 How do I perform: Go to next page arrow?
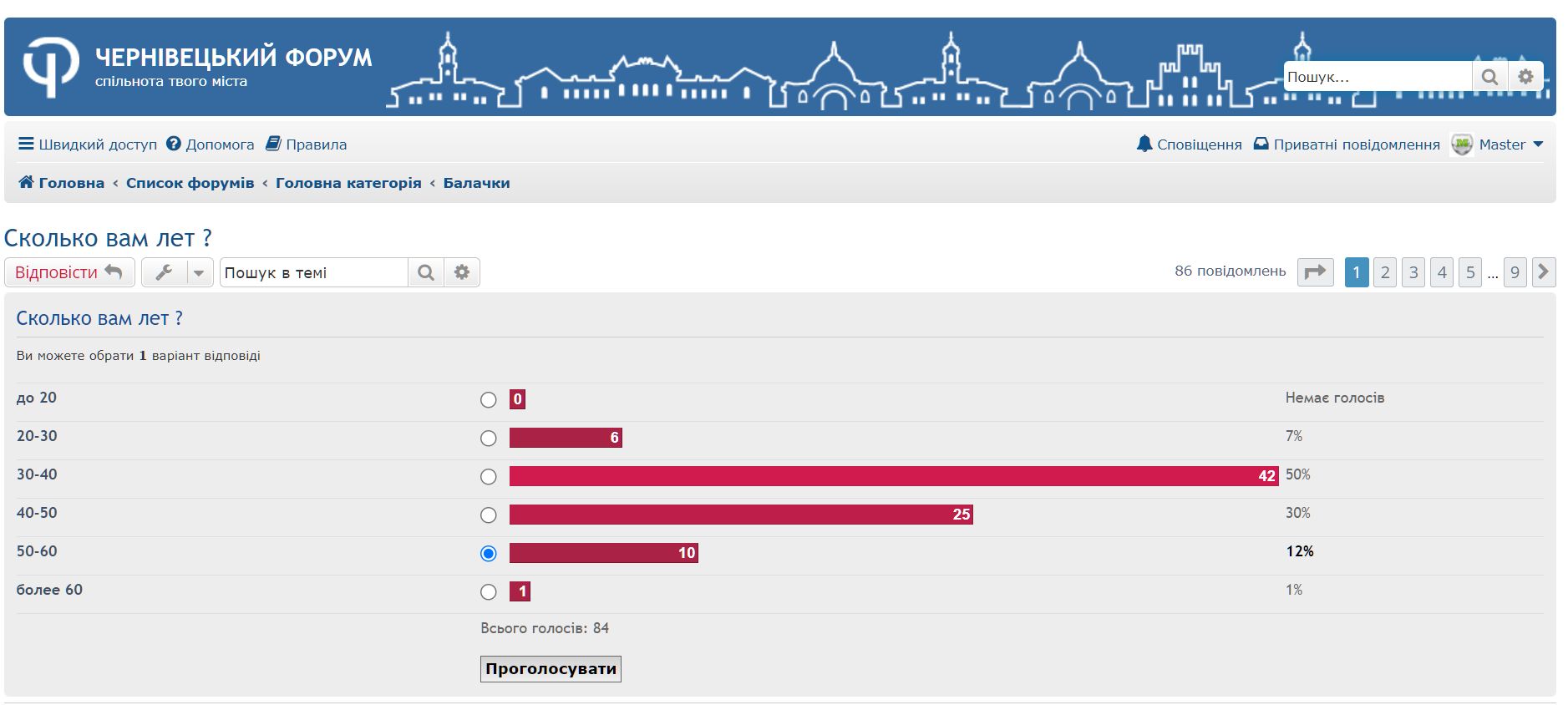[x=1543, y=272]
